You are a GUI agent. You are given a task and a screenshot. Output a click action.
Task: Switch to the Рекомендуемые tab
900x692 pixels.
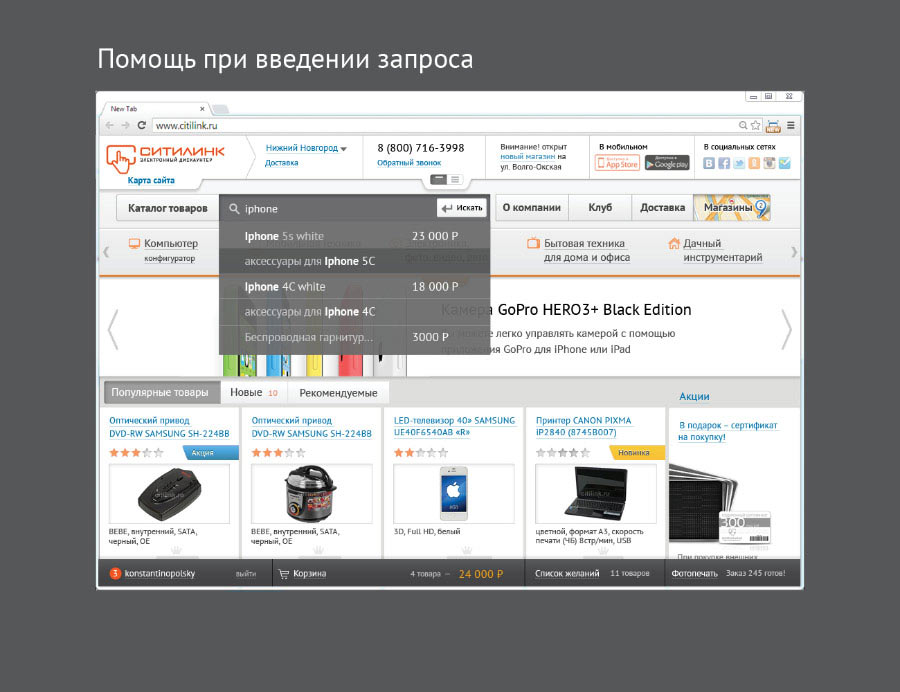pyautogui.click(x=338, y=392)
